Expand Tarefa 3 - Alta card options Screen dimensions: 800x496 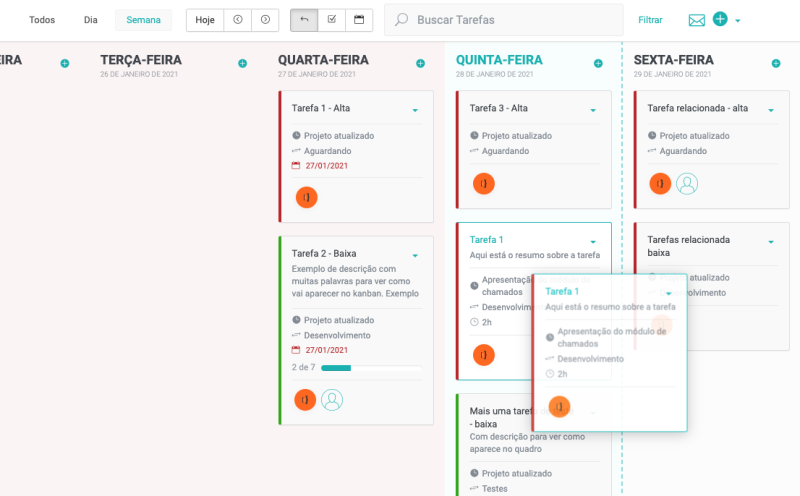tap(593, 109)
